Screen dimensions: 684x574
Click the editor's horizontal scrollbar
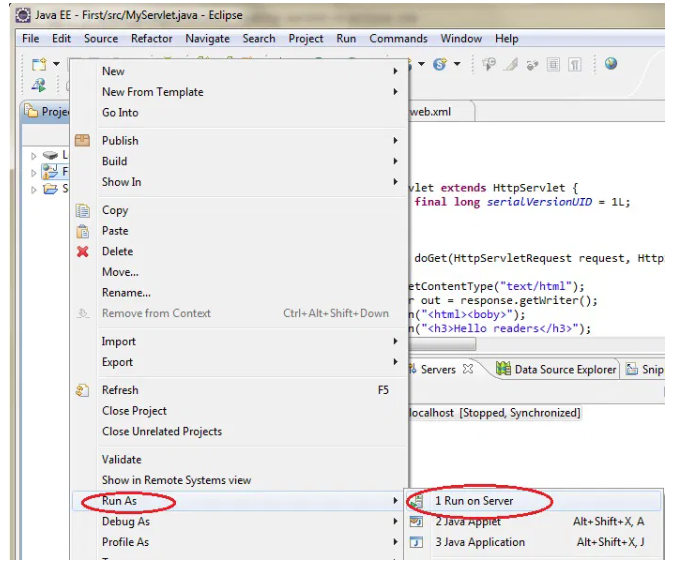[445, 344]
